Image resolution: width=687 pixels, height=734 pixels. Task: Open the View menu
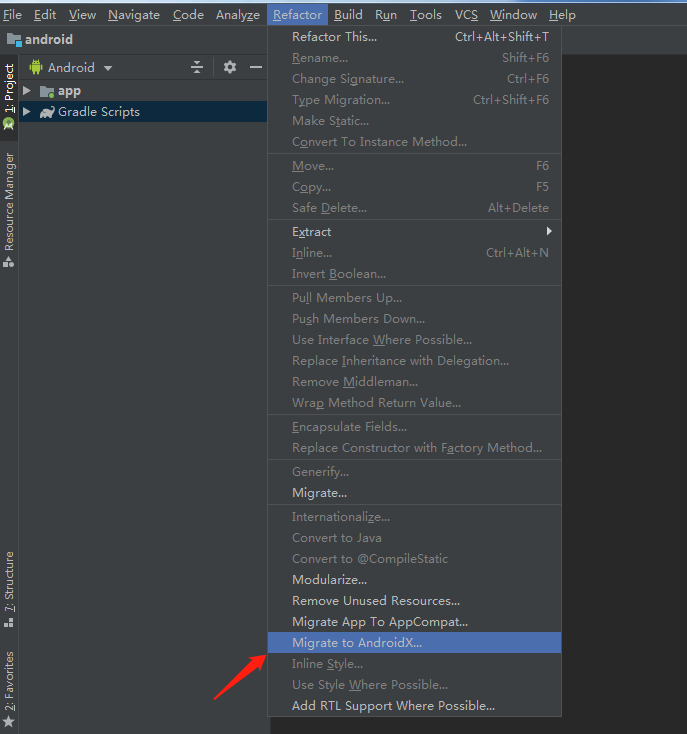click(82, 15)
